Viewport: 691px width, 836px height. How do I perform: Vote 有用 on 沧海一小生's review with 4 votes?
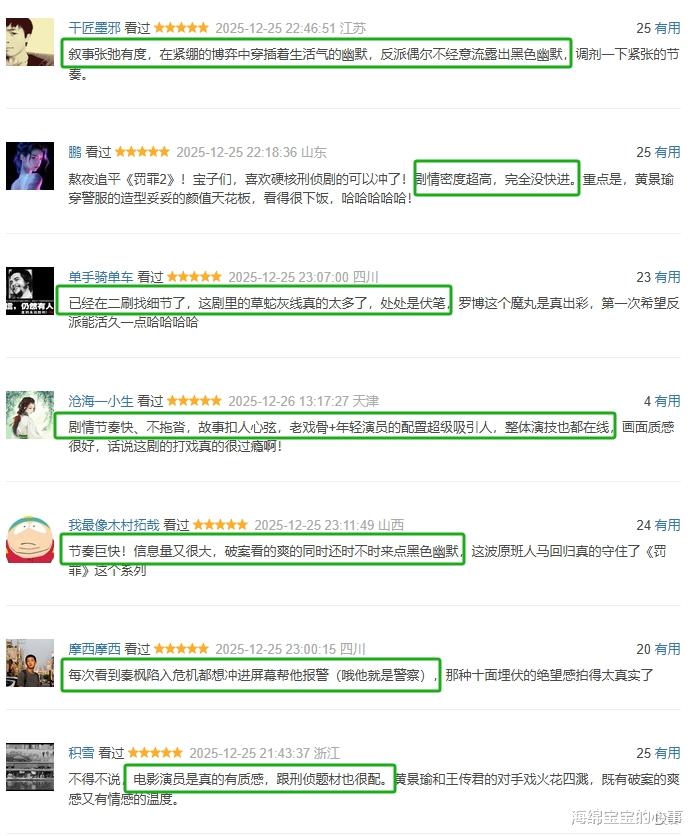pos(667,400)
